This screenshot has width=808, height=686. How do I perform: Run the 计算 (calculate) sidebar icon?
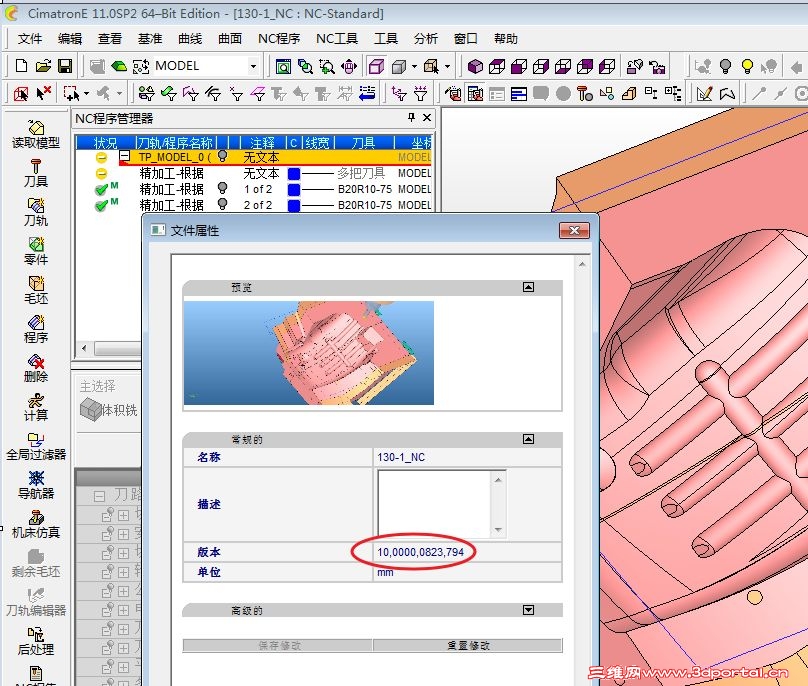pos(36,407)
